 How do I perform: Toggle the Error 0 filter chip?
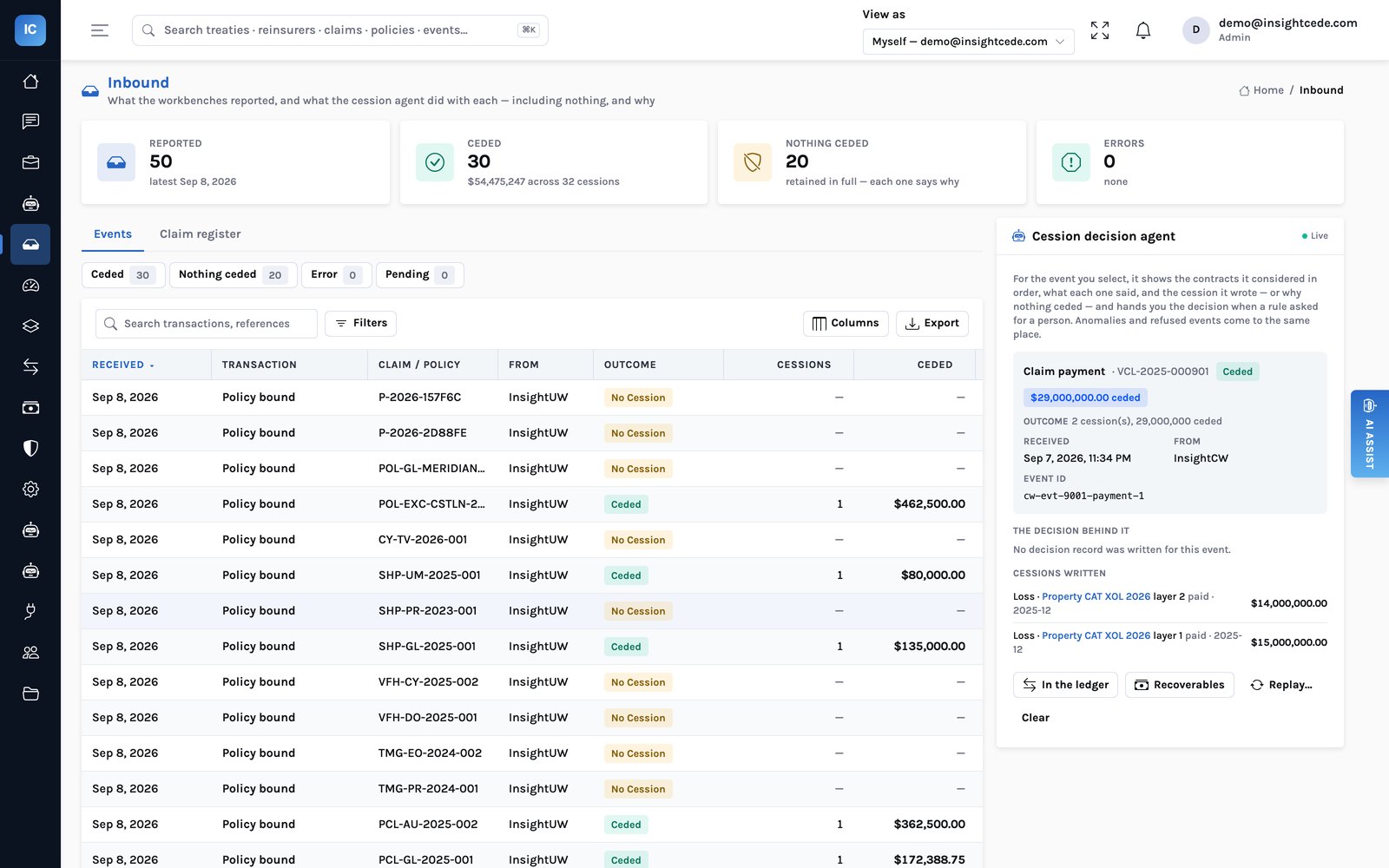pos(337,275)
